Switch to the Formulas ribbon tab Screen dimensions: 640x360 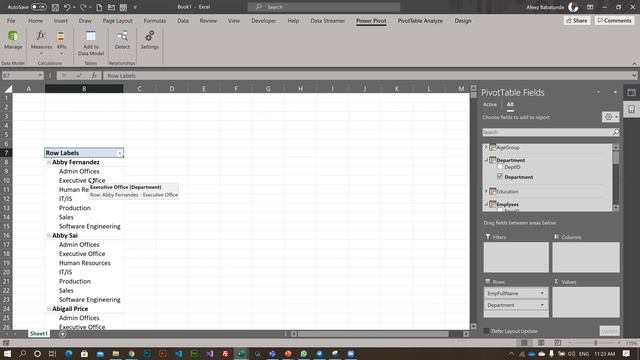point(155,20)
